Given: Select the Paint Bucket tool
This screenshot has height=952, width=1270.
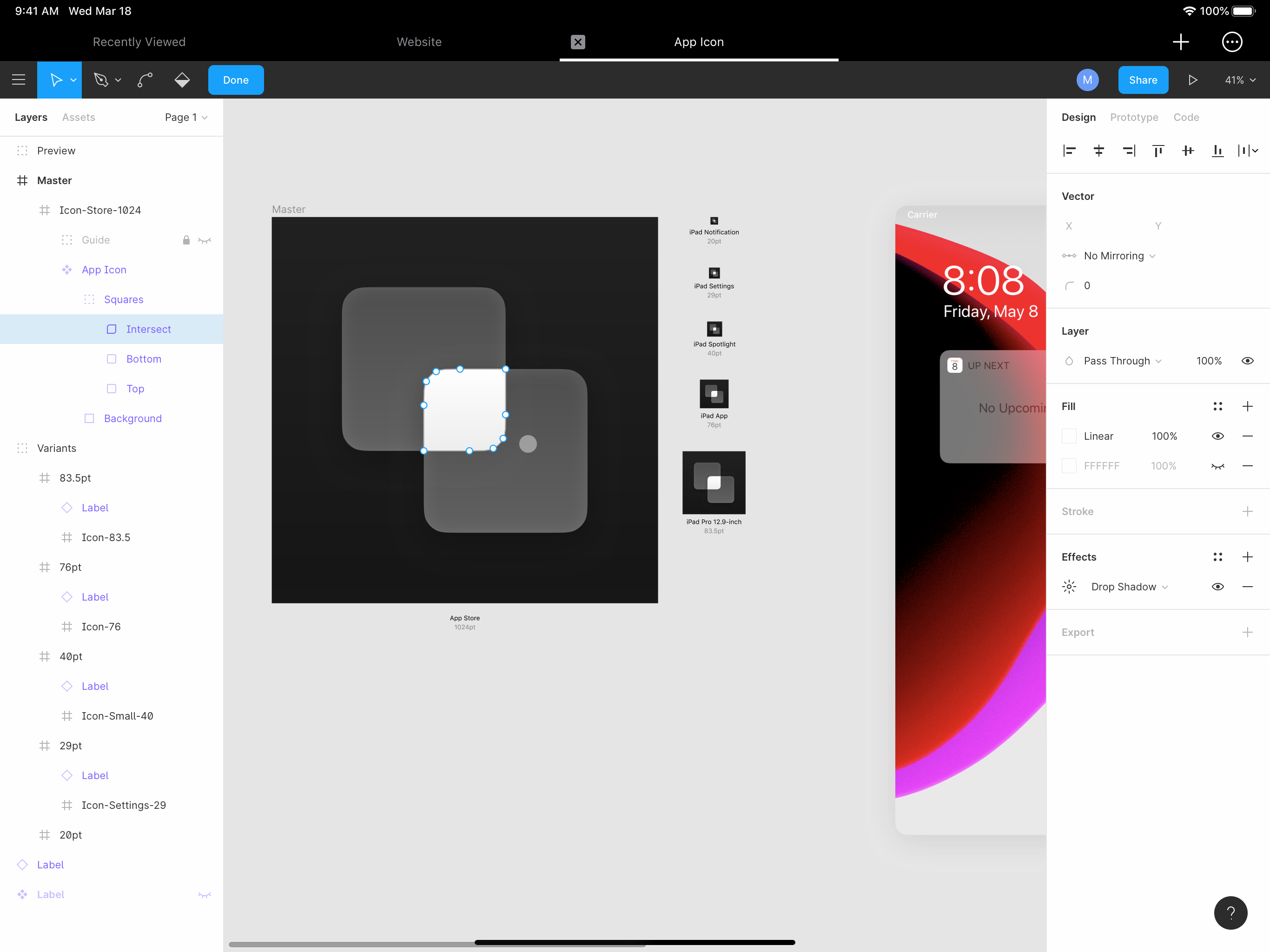Looking at the screenshot, I should 182,80.
